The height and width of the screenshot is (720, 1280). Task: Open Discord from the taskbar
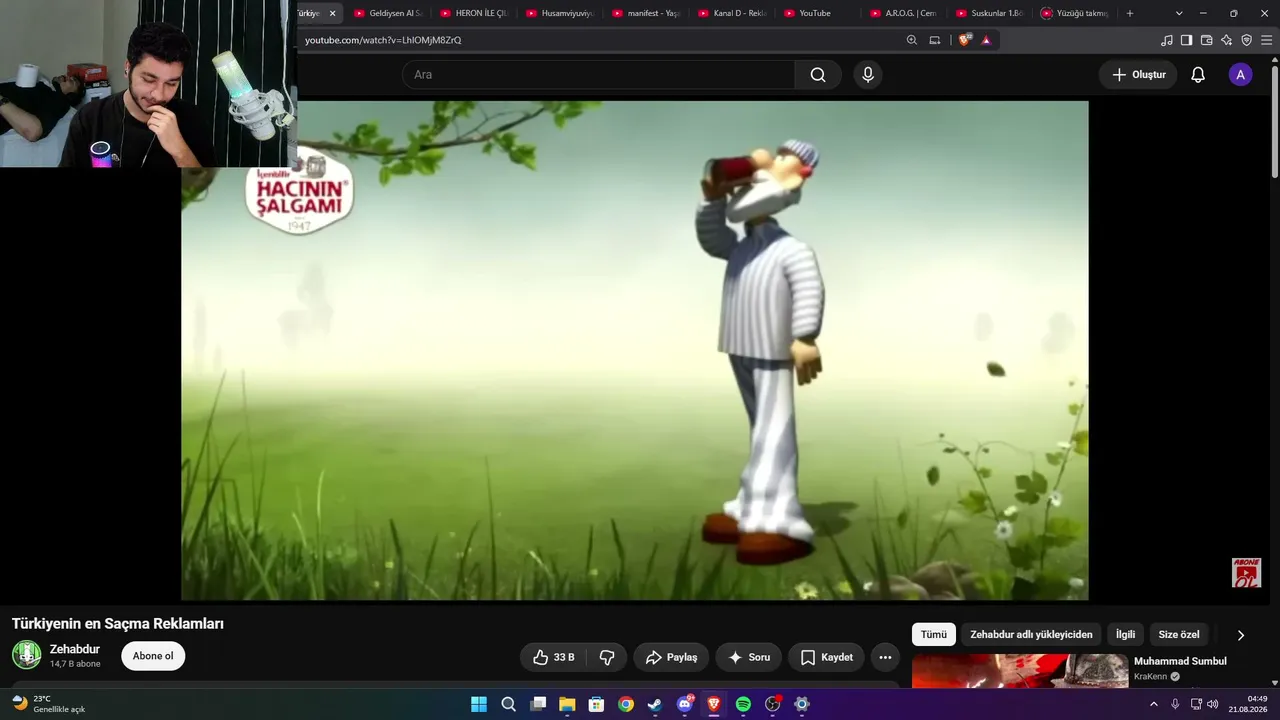[685, 704]
